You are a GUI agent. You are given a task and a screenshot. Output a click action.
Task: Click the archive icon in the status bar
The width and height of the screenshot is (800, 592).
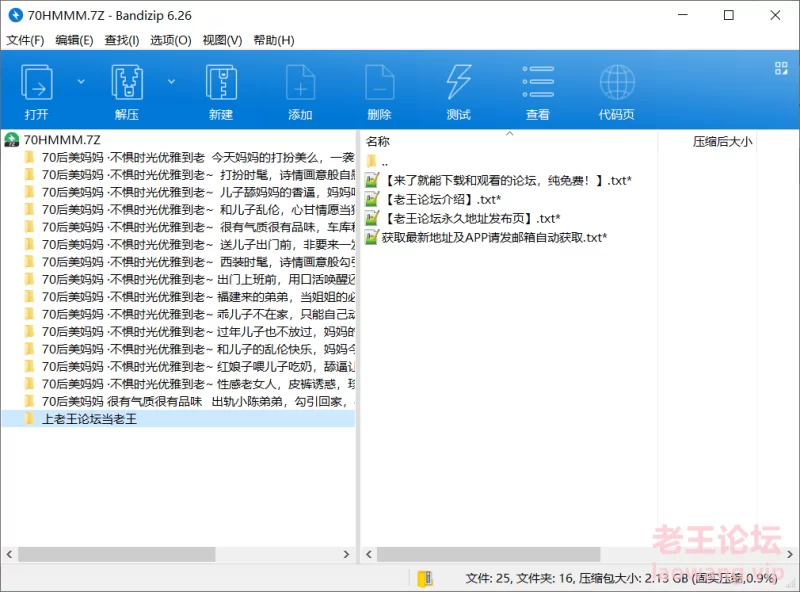[x=425, y=578]
